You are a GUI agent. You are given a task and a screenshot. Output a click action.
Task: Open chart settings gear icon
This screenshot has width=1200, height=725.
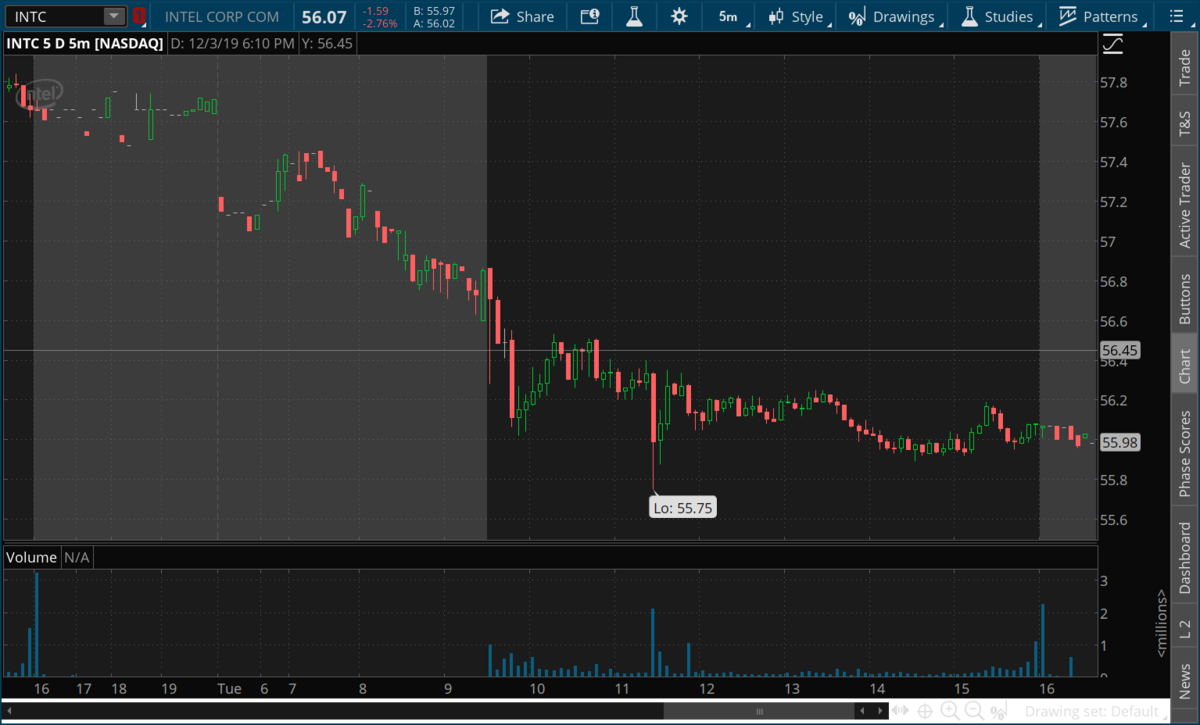pos(680,16)
